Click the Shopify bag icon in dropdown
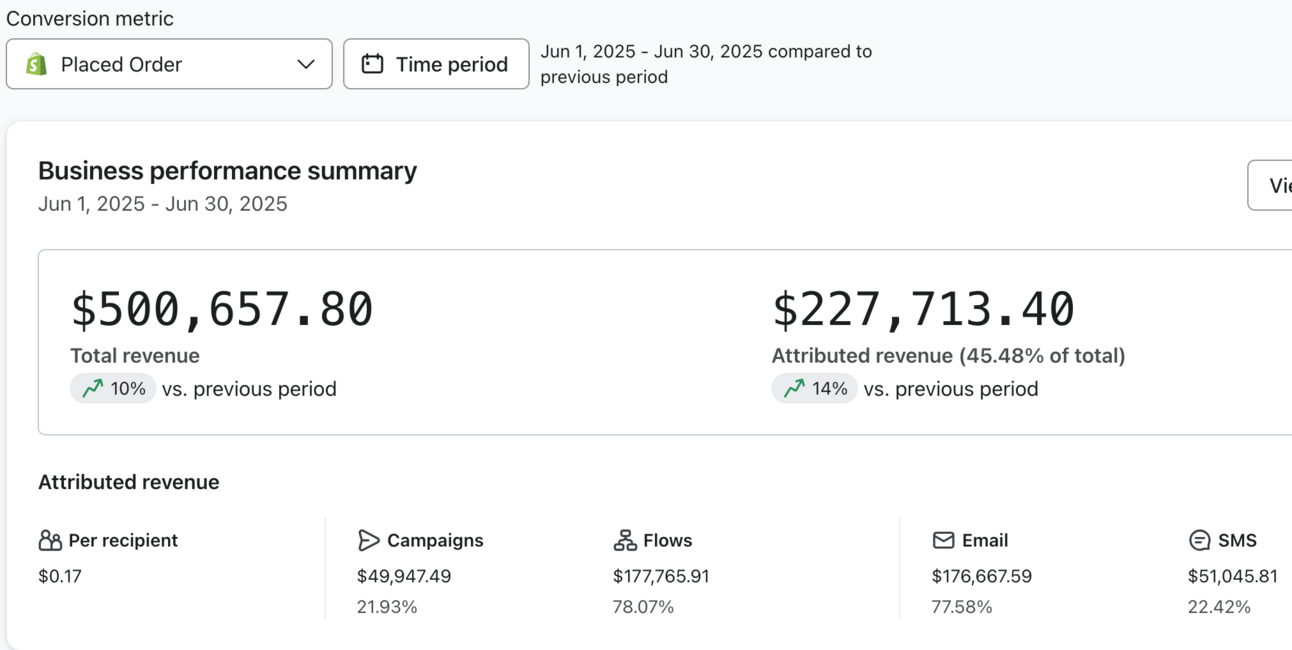The height and width of the screenshot is (650, 1292). pyautogui.click(x=37, y=64)
